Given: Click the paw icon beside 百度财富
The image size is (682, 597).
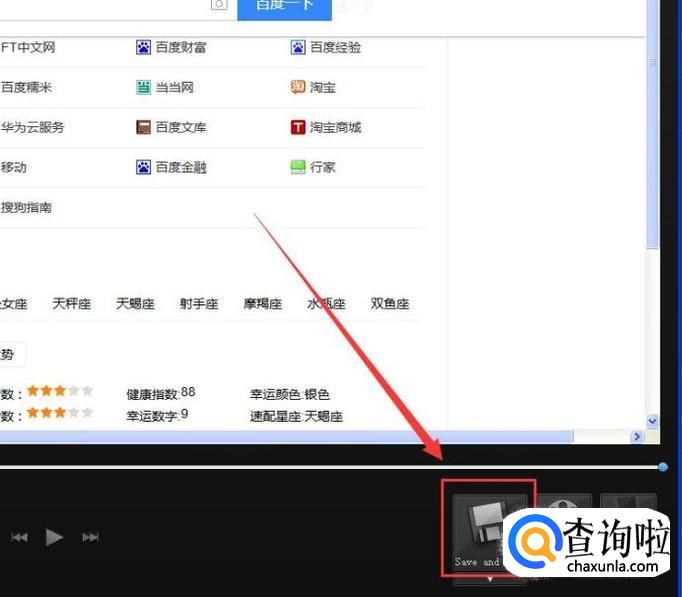Looking at the screenshot, I should [x=143, y=47].
